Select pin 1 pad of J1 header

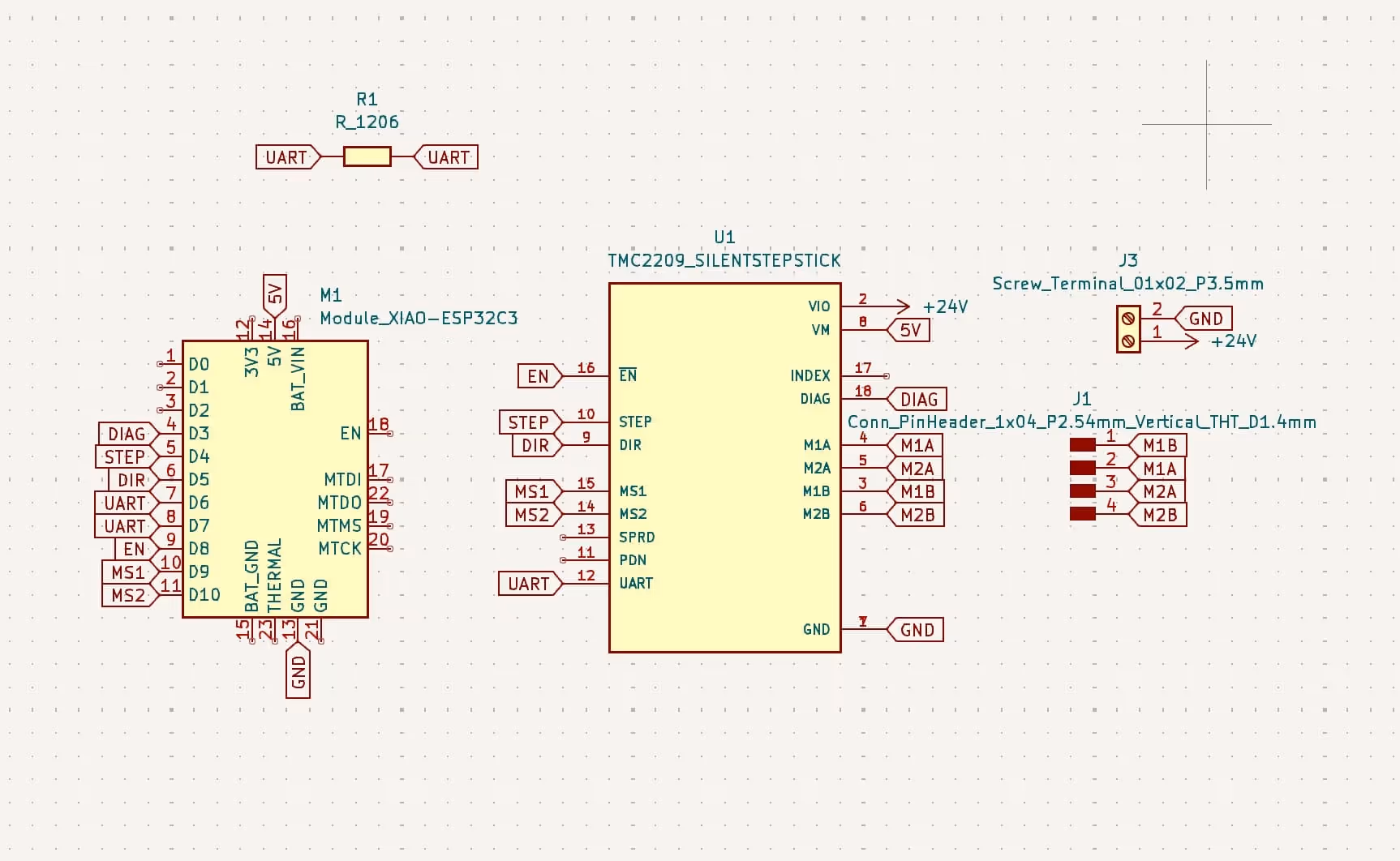1082,444
